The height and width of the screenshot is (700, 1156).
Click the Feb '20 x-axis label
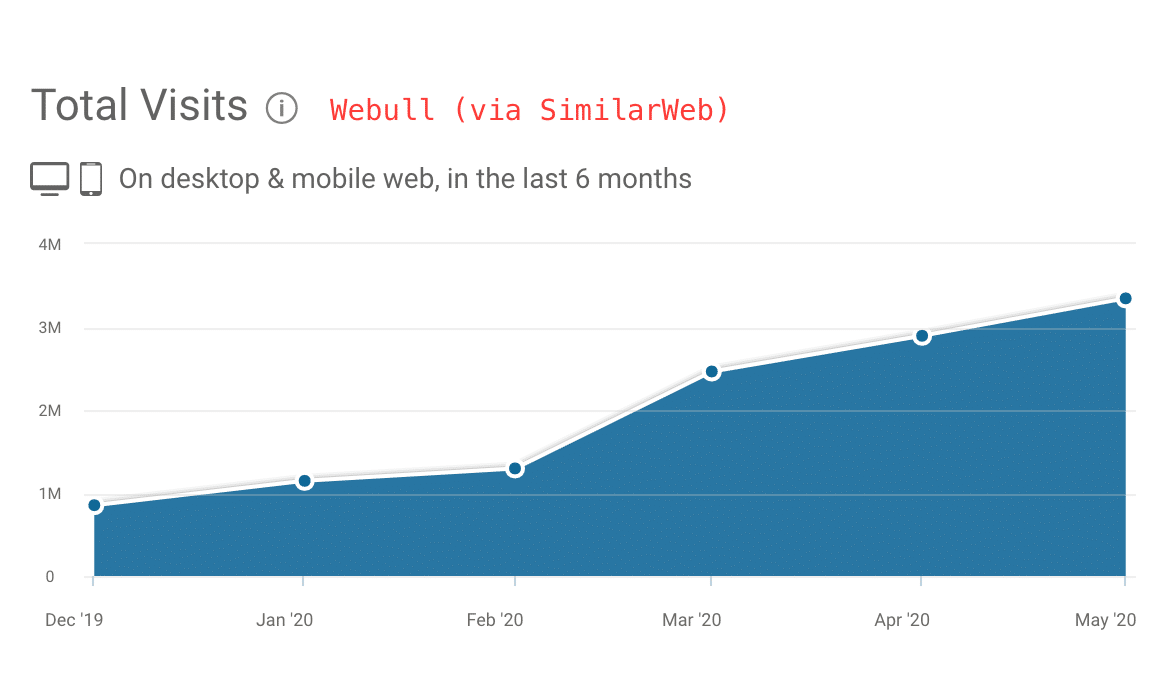[495, 620]
